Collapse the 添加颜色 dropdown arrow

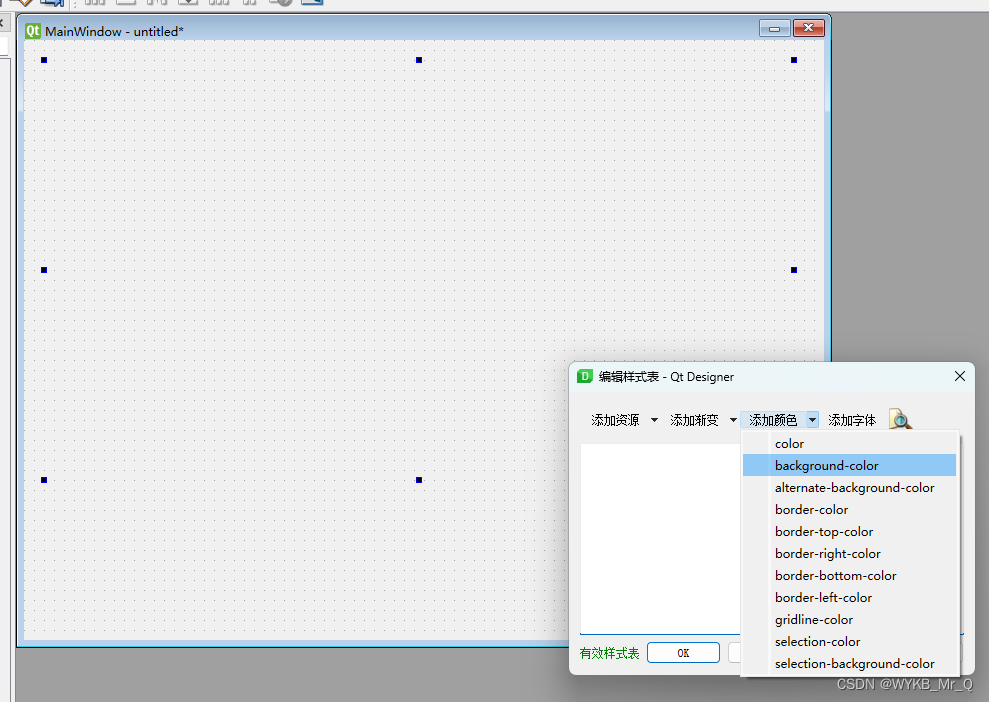coord(812,420)
